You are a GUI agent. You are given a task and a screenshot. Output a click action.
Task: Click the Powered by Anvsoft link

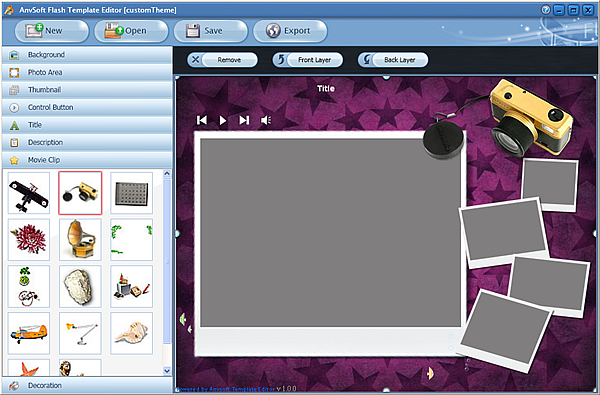[226, 389]
